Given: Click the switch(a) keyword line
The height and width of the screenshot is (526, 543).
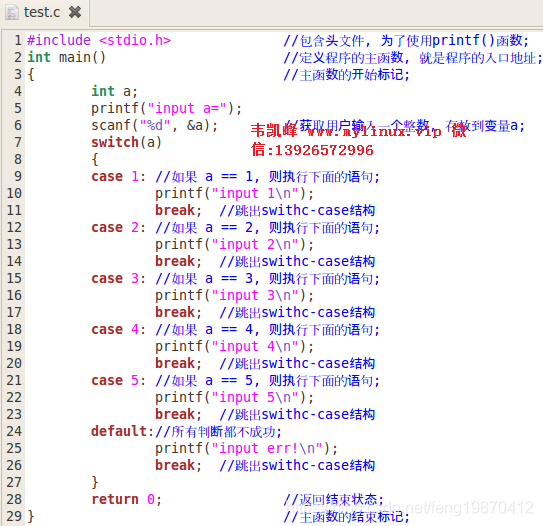Looking at the screenshot, I should coord(126,142).
